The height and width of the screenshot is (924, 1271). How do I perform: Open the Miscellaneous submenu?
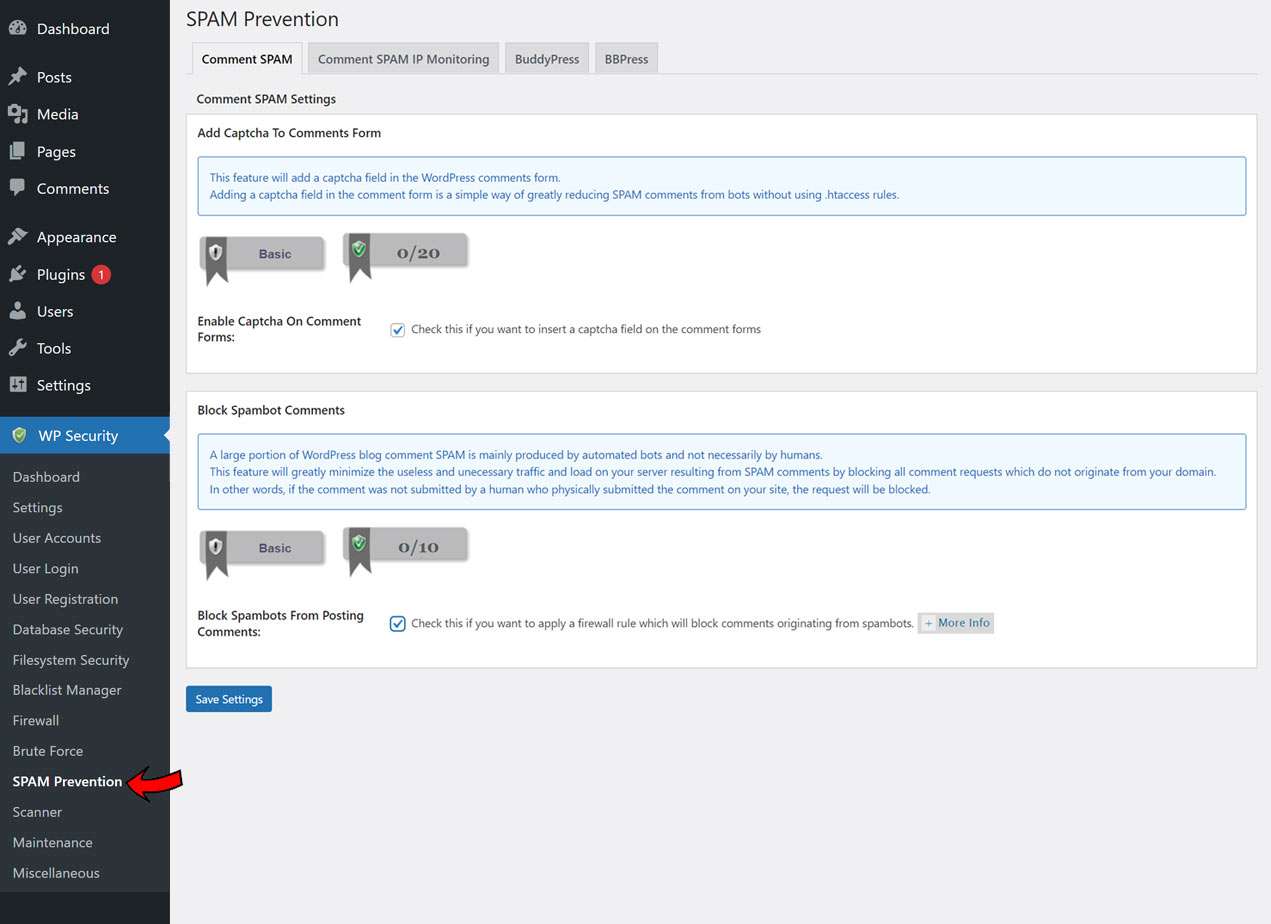pyautogui.click(x=56, y=873)
